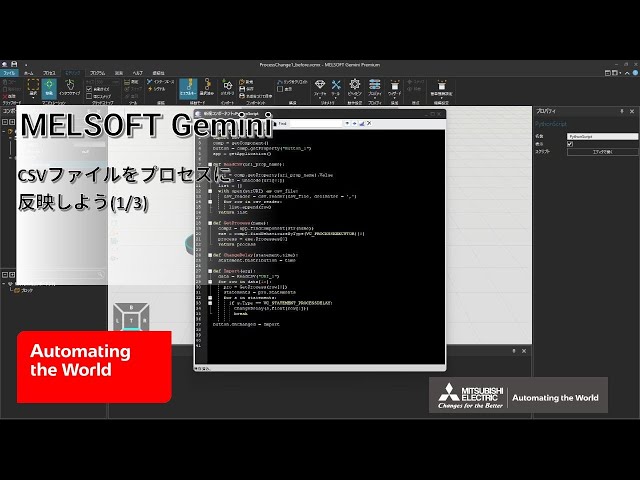Viewport: 640px width, 480px height.
Task: Collapse the ChangeDelay function fold marker
Action: click(x=210, y=255)
